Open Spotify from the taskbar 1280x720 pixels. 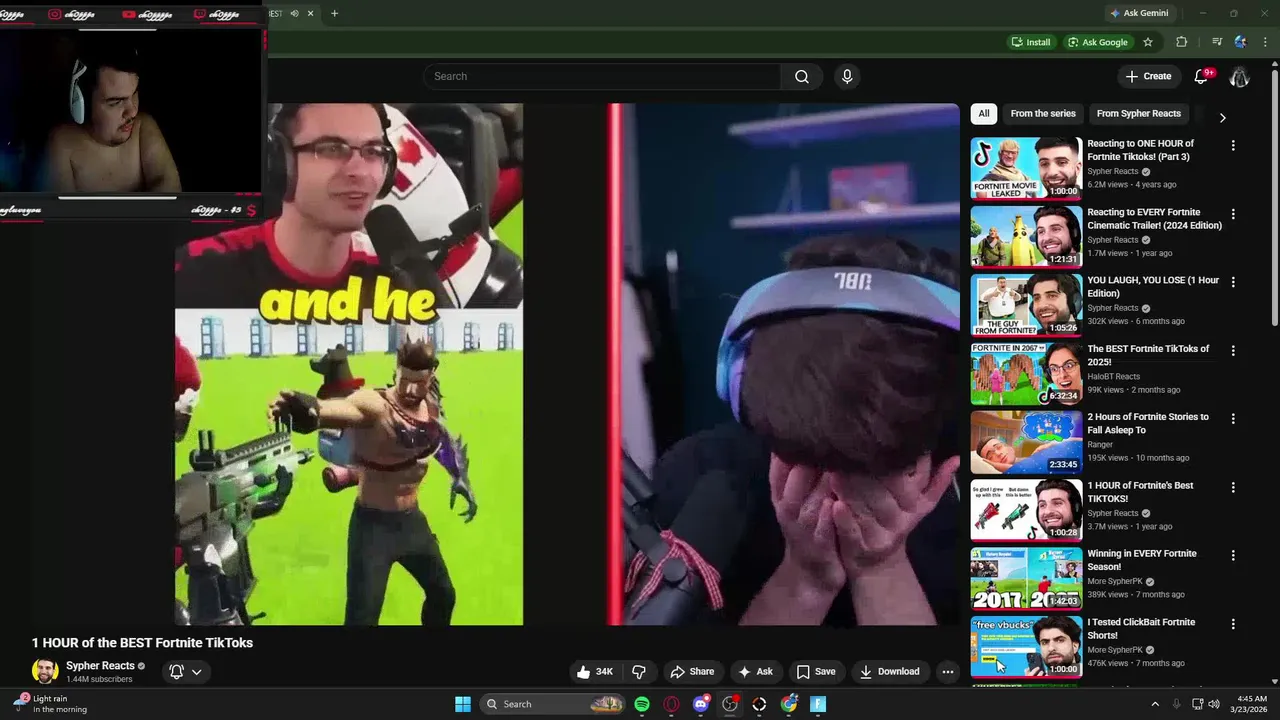click(642, 704)
